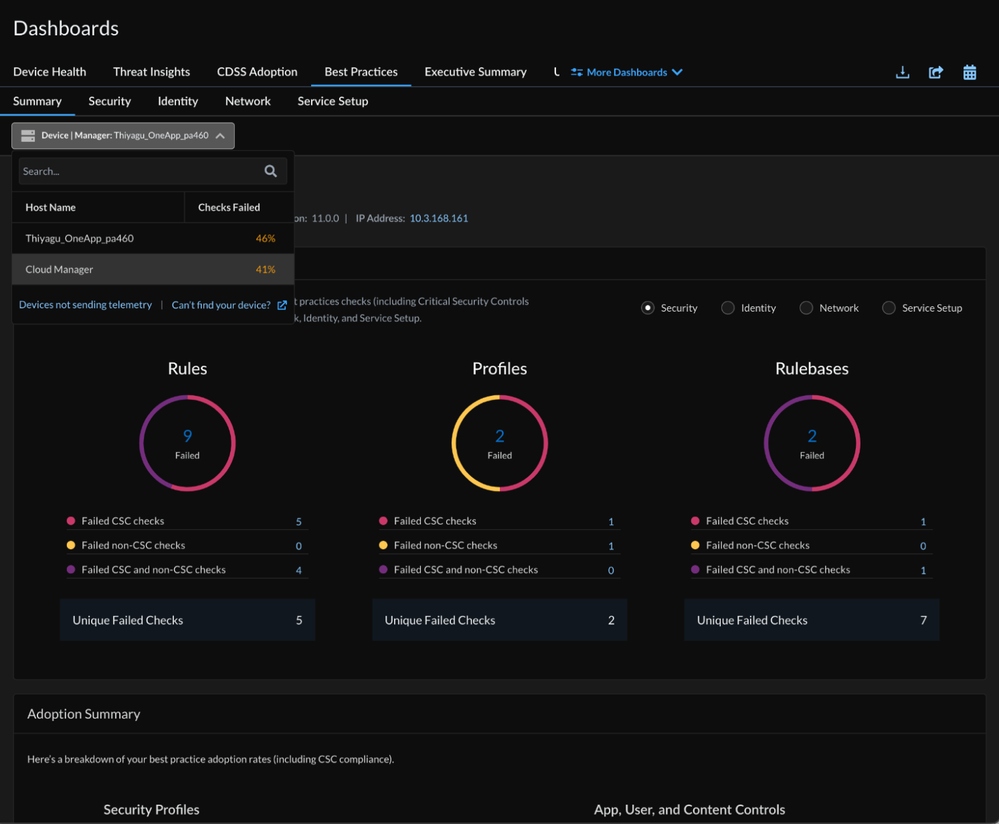Click the share dashboard icon

tap(936, 72)
